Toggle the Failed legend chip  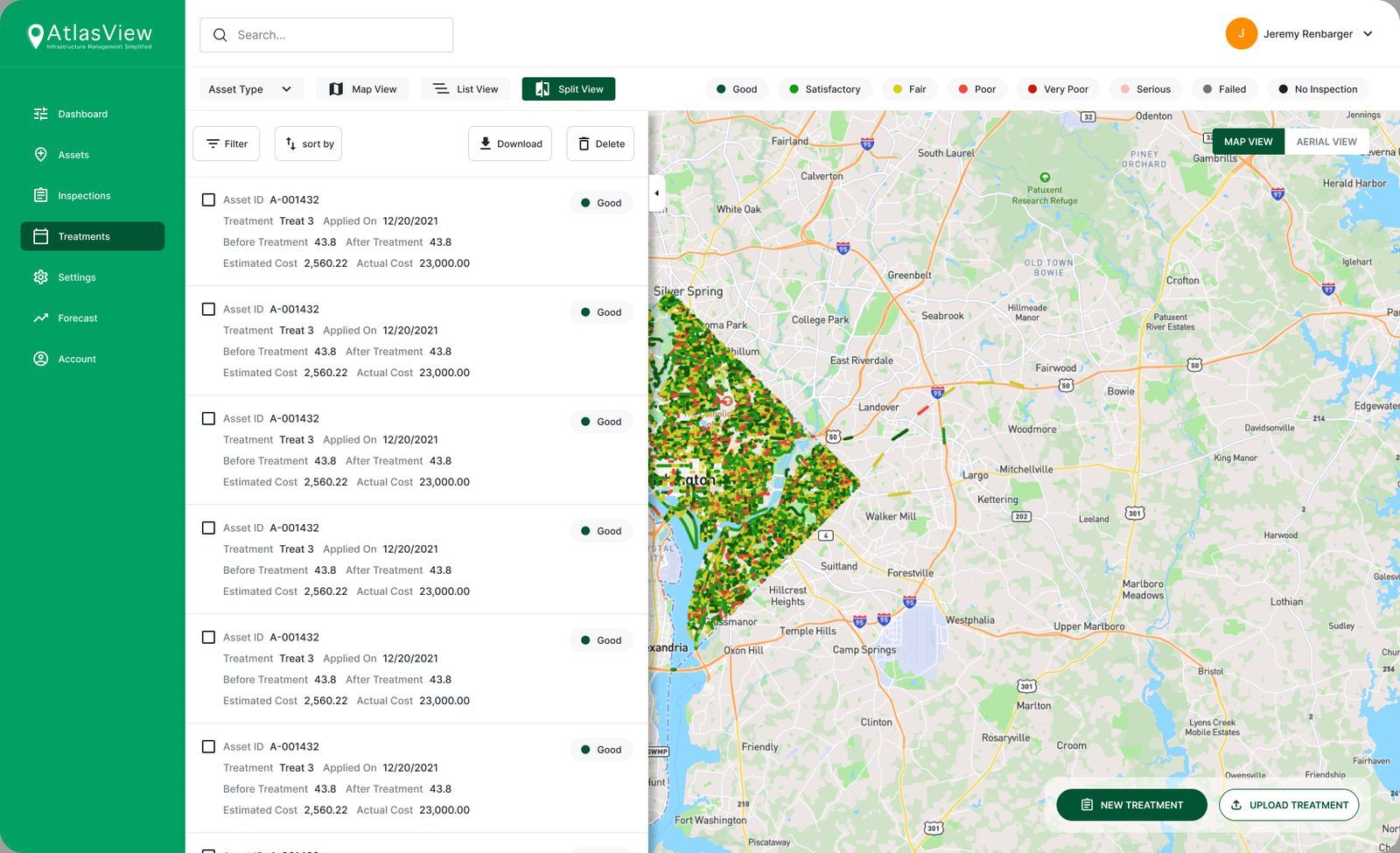click(x=1225, y=89)
